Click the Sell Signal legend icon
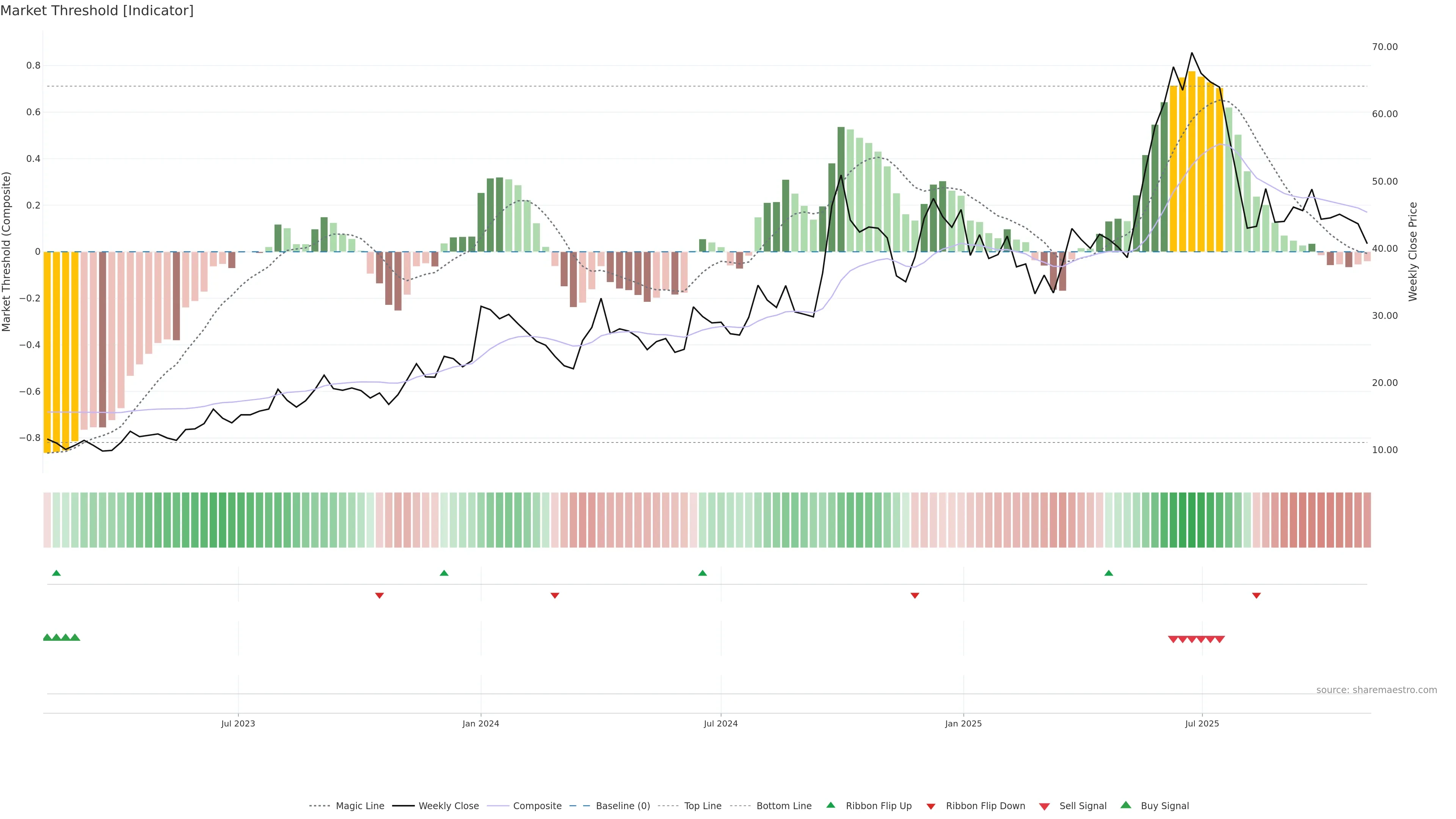 coord(1044,806)
